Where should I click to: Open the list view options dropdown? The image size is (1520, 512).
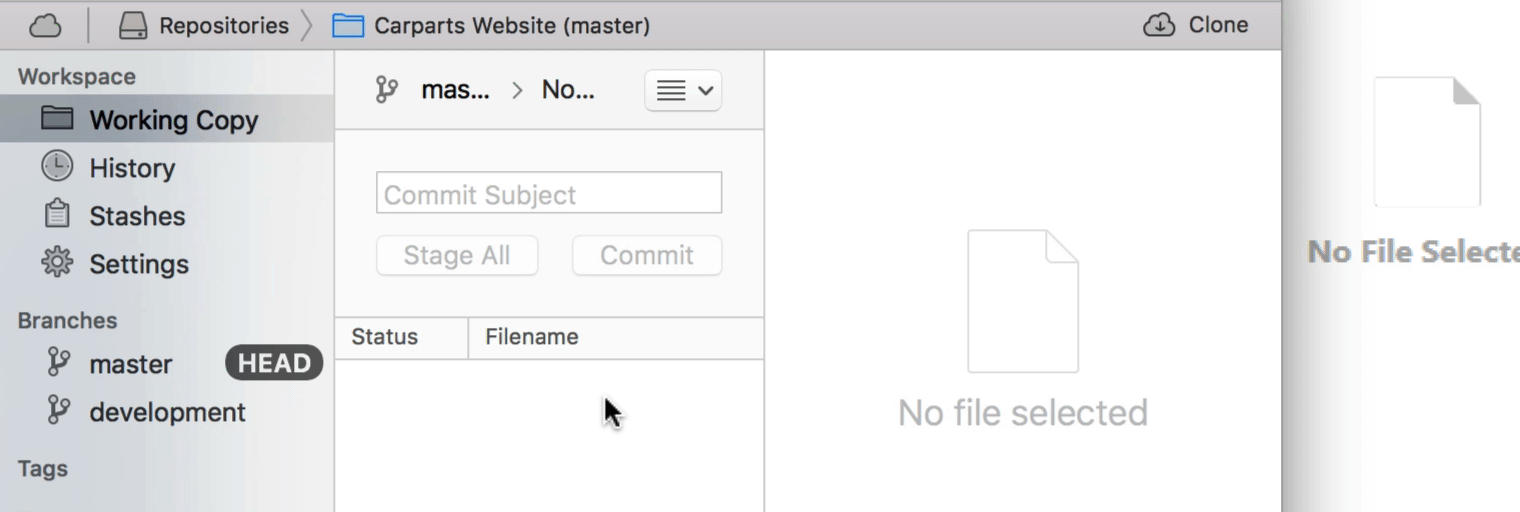[683, 91]
